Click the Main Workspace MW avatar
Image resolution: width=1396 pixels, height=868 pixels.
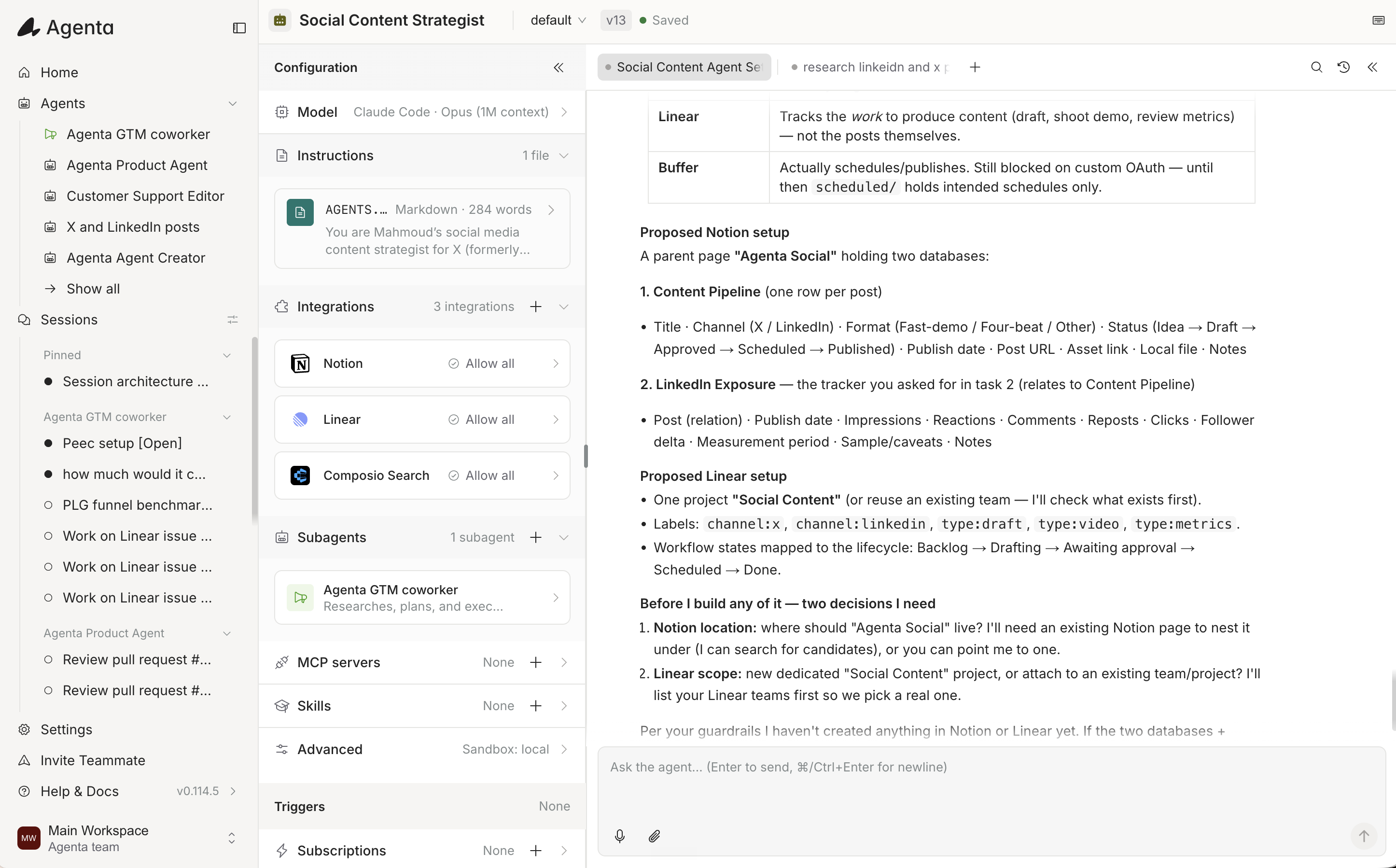click(28, 838)
